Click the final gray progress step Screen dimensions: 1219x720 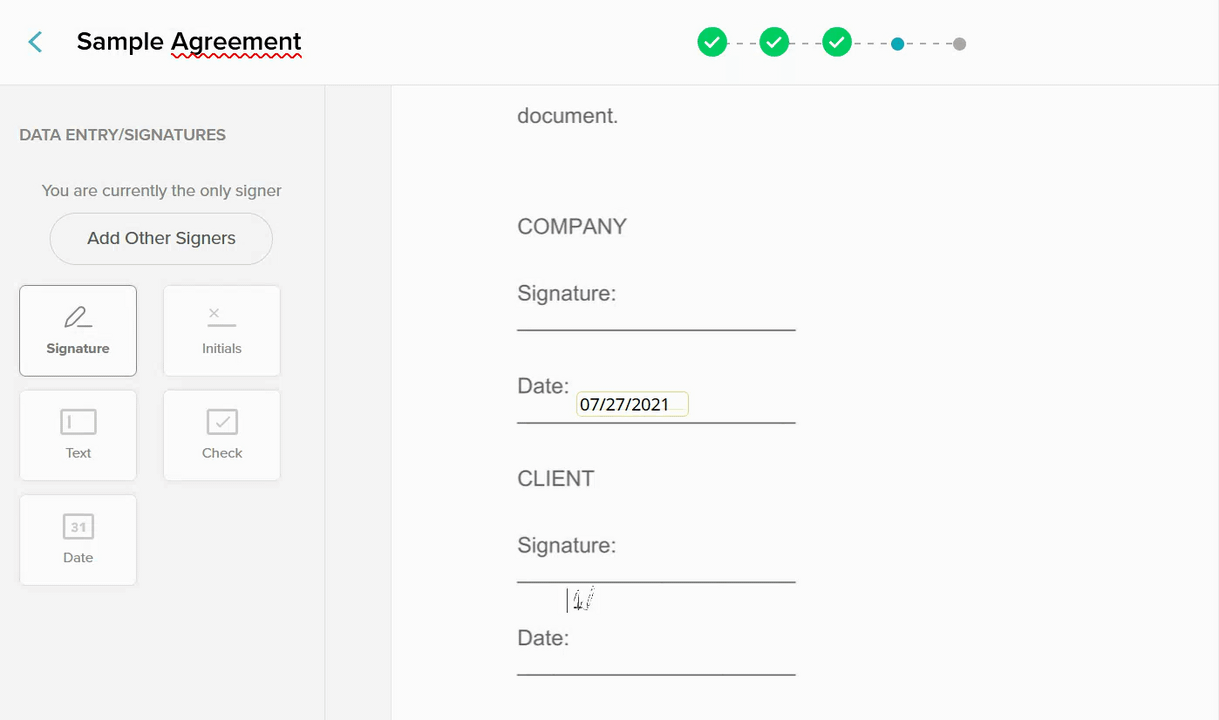pyautogui.click(x=959, y=43)
